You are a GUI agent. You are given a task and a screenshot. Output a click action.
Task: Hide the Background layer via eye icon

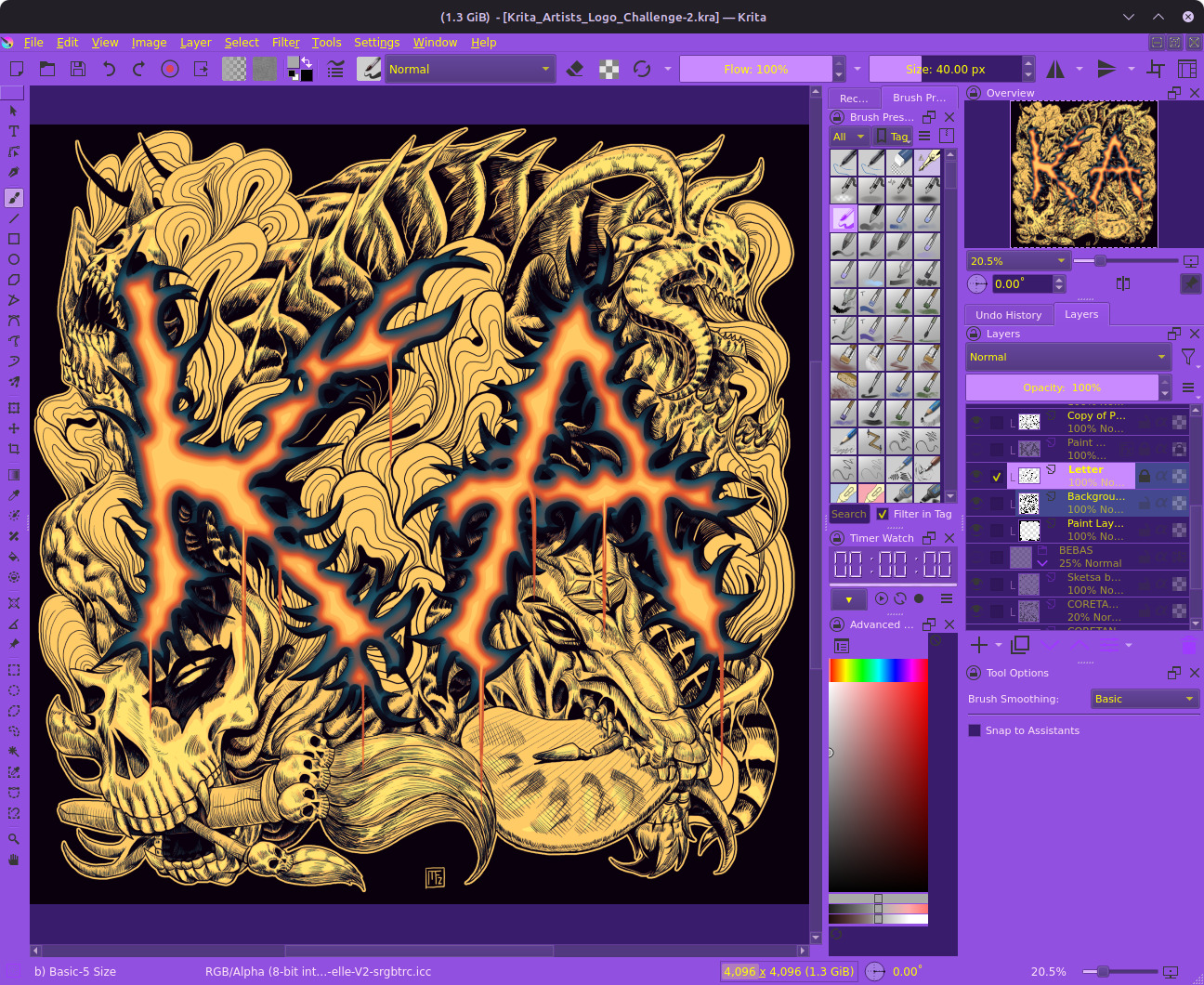point(976,503)
